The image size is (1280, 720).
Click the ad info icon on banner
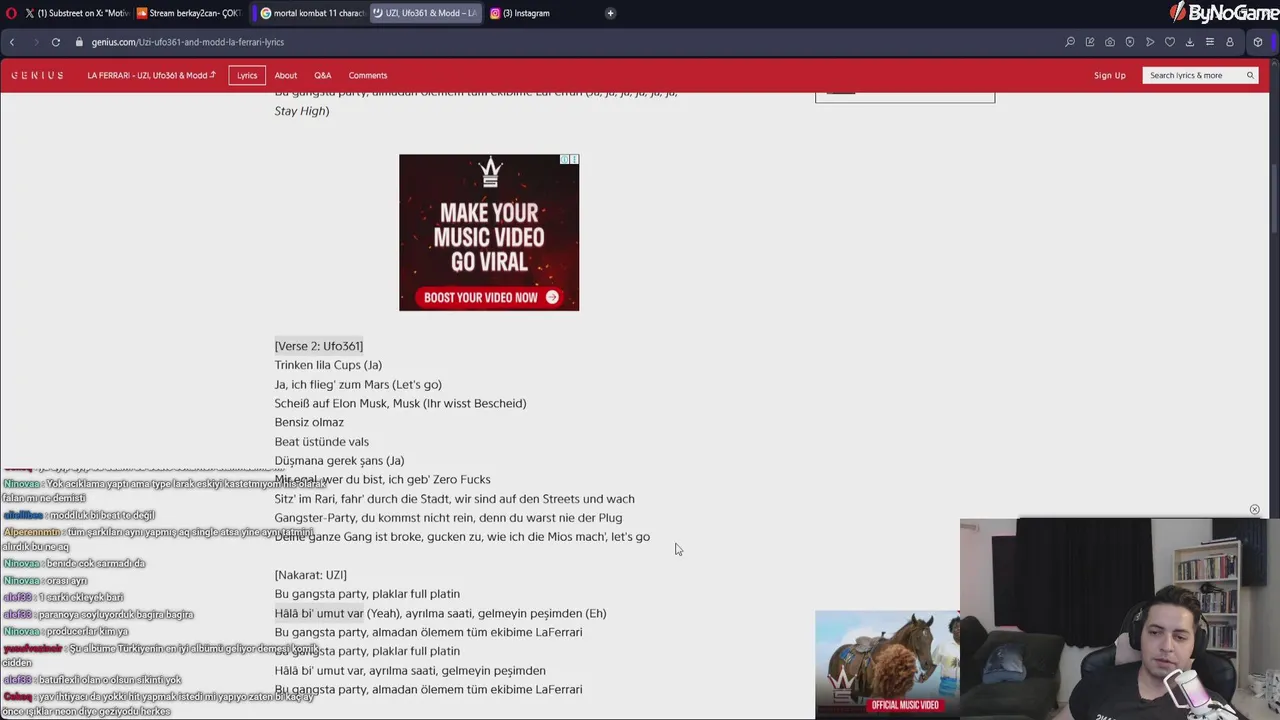pos(565,160)
